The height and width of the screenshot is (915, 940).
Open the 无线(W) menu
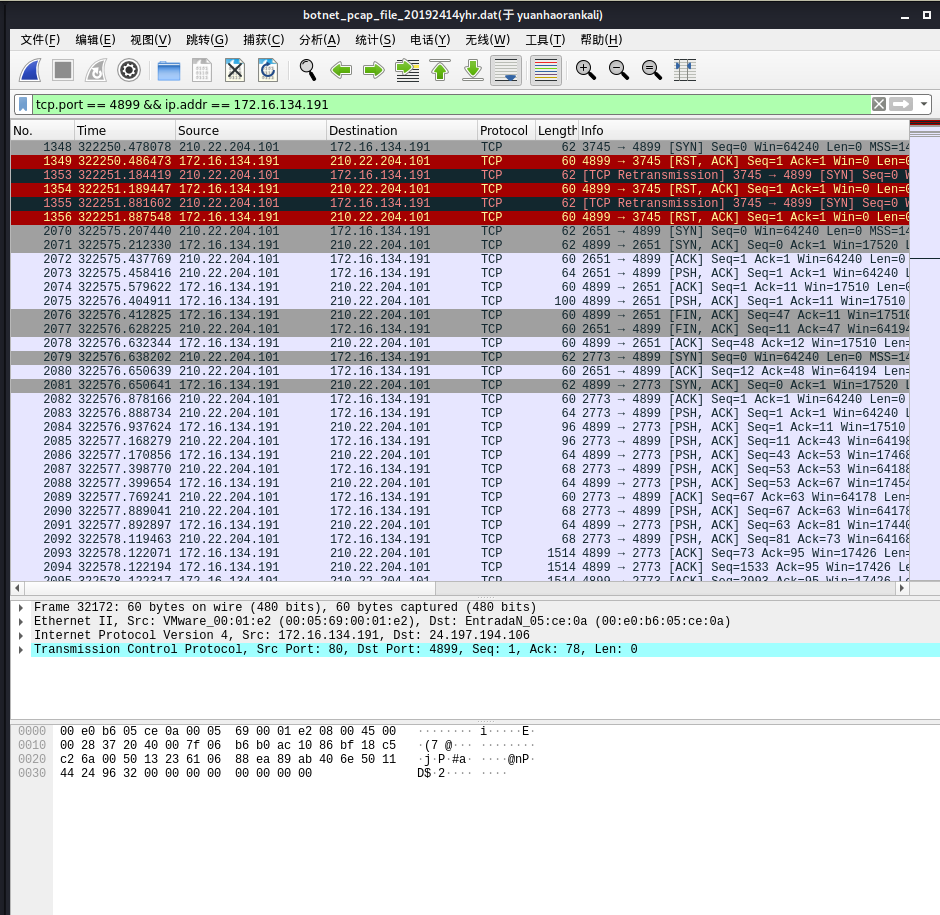[x=487, y=40]
